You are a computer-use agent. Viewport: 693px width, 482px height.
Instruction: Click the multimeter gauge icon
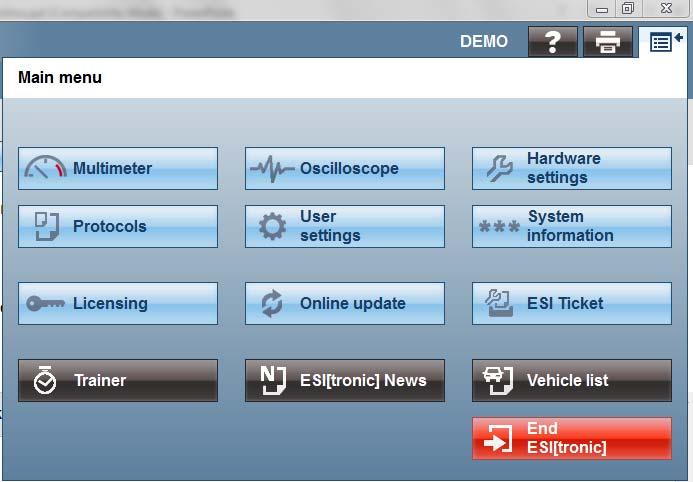pyautogui.click(x=45, y=167)
